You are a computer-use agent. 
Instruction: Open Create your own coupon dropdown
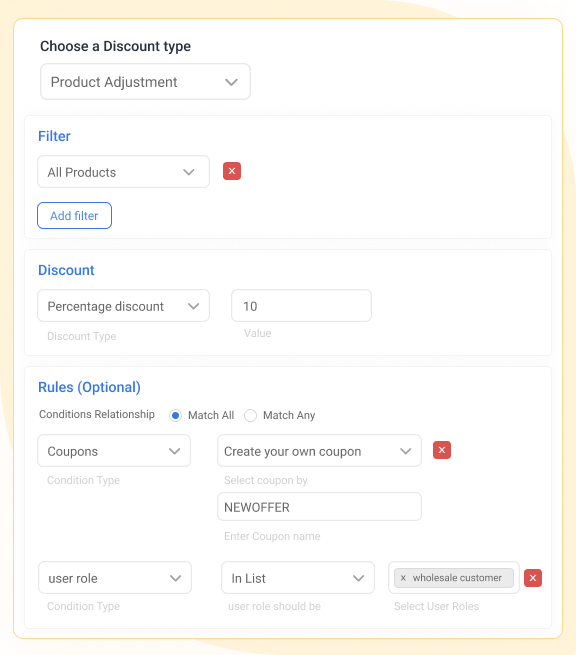click(320, 451)
